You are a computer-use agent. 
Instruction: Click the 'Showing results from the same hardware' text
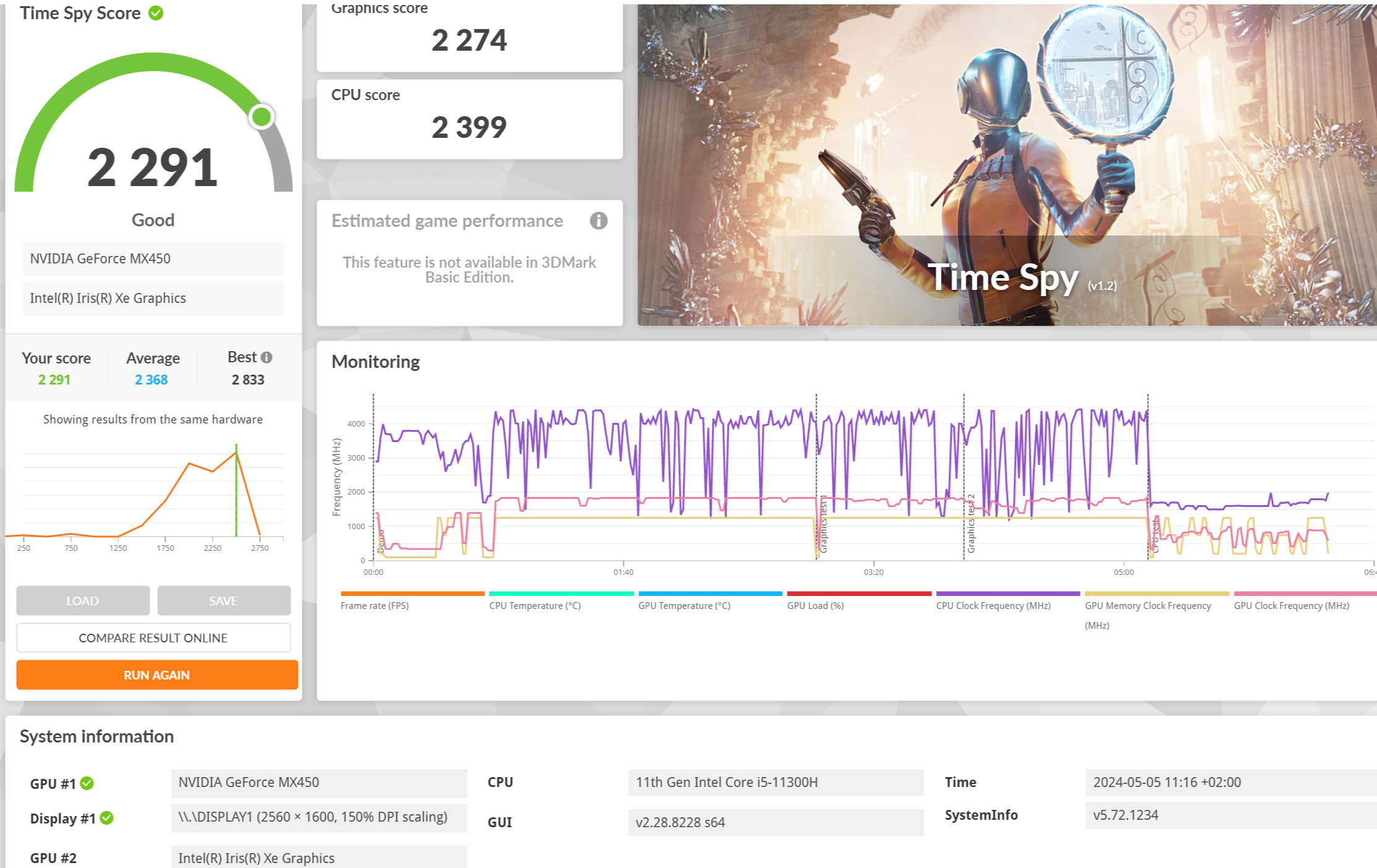153,419
